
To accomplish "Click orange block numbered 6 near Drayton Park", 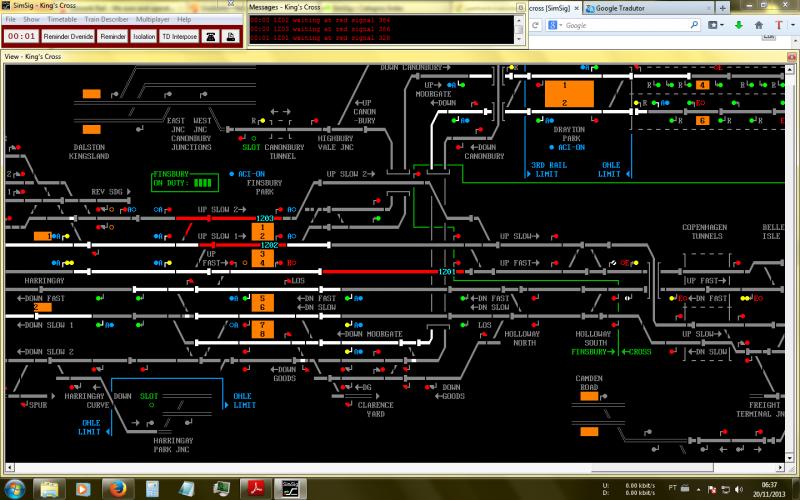I will [x=703, y=121].
